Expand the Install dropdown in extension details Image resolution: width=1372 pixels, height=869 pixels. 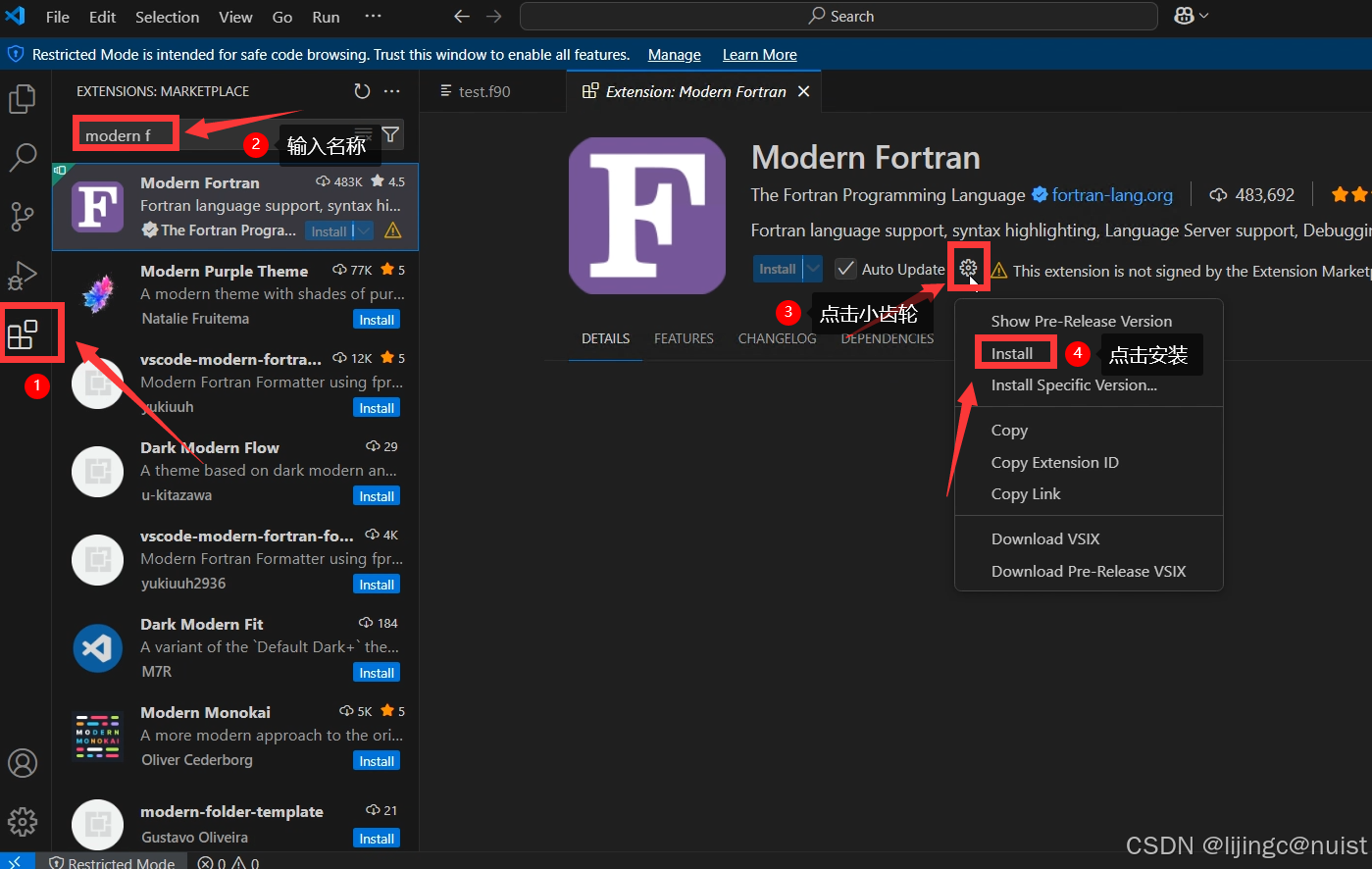813,269
